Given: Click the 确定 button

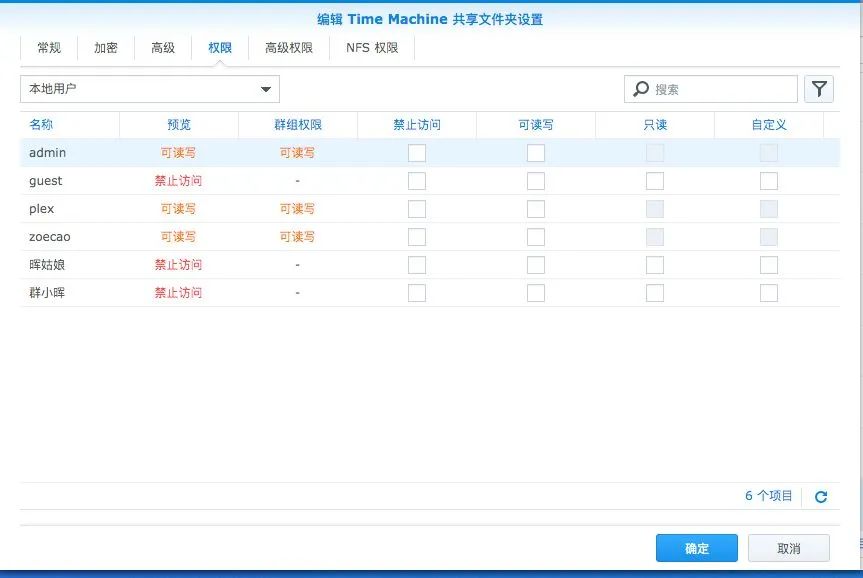Looking at the screenshot, I should [697, 548].
